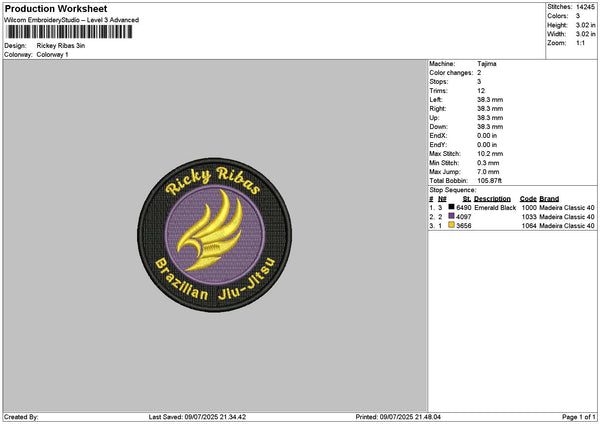
Task: Click Madeira Classic 40 in the first row
Action: pyautogui.click(x=567, y=208)
